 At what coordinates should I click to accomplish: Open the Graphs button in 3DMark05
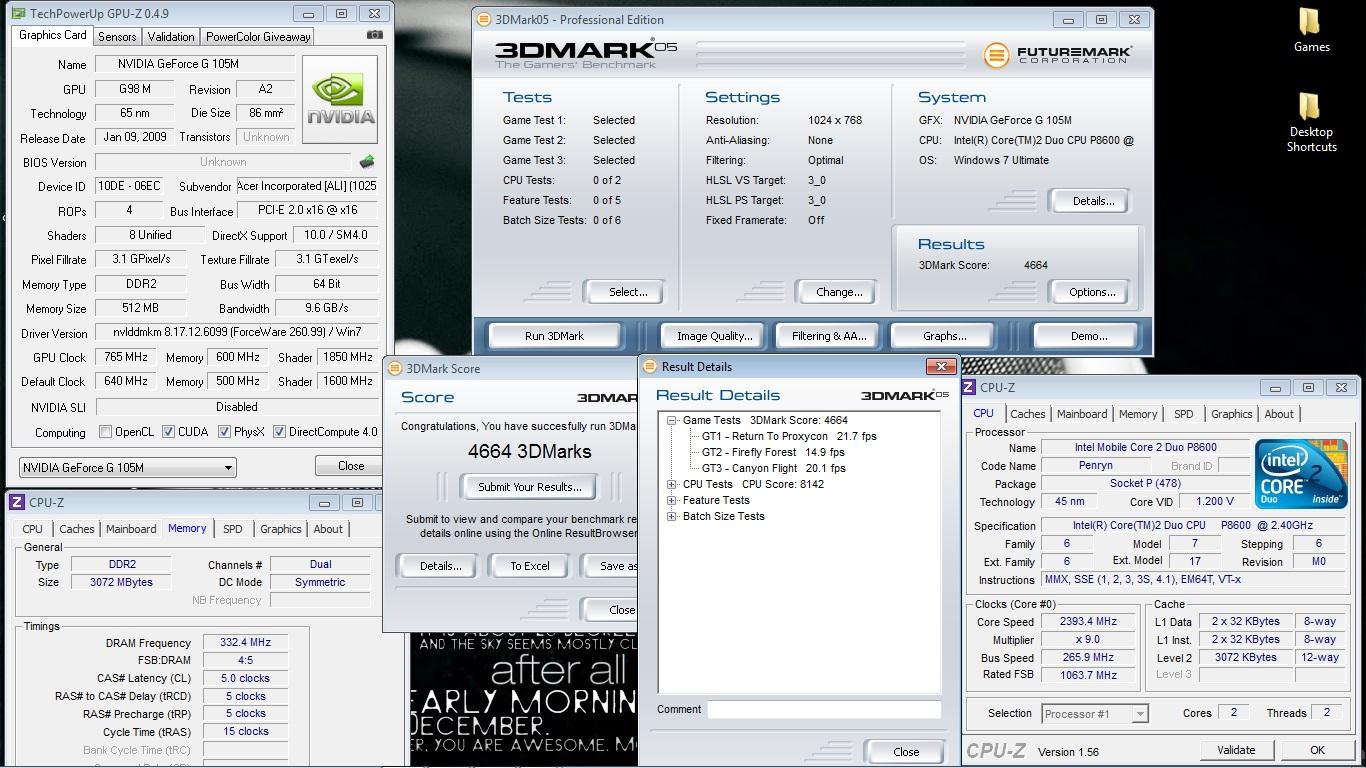tap(944, 336)
